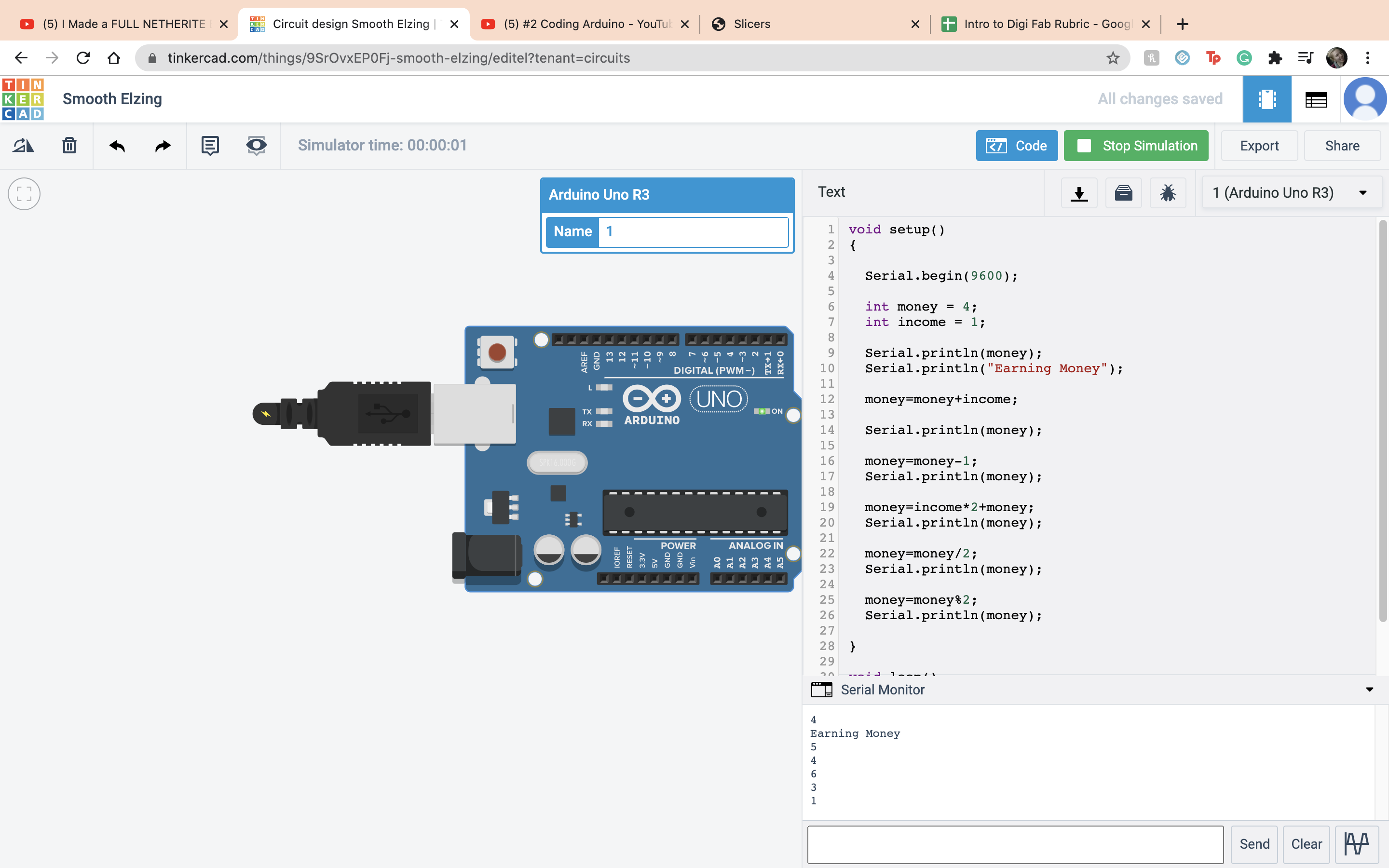Download the code file
The image size is (1389, 868).
1079,193
